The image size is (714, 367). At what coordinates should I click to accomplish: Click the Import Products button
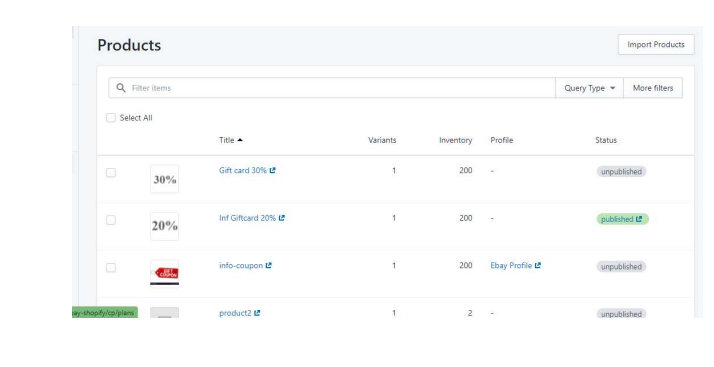[656, 45]
